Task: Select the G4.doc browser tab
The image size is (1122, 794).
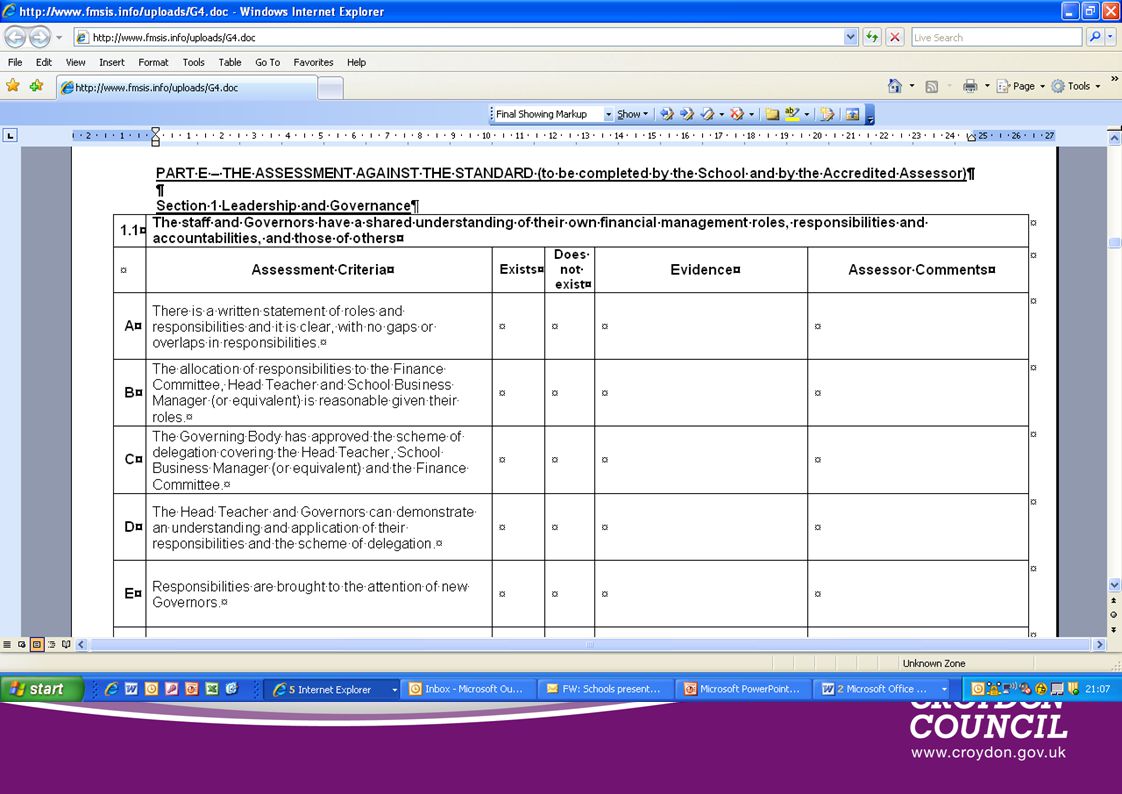Action: 186,87
